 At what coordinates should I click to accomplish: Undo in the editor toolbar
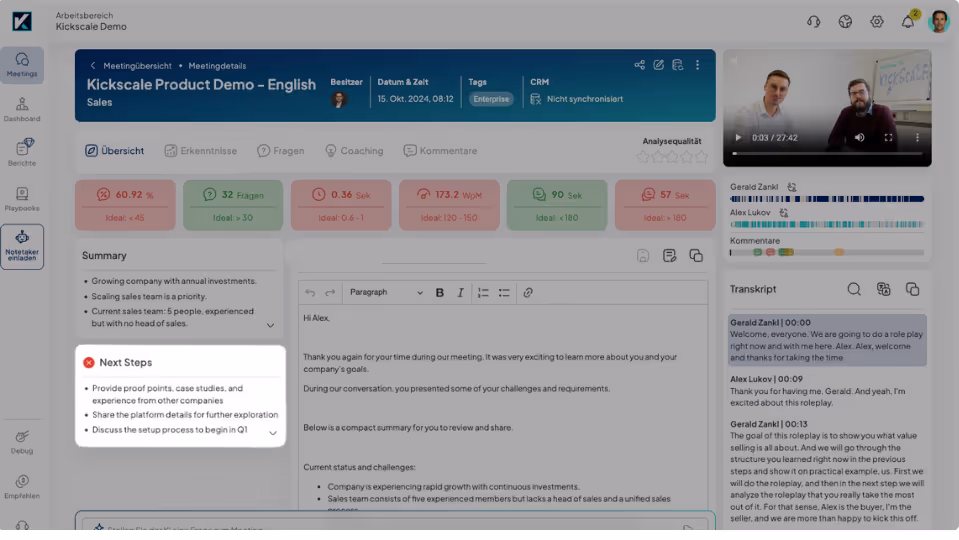coord(310,293)
